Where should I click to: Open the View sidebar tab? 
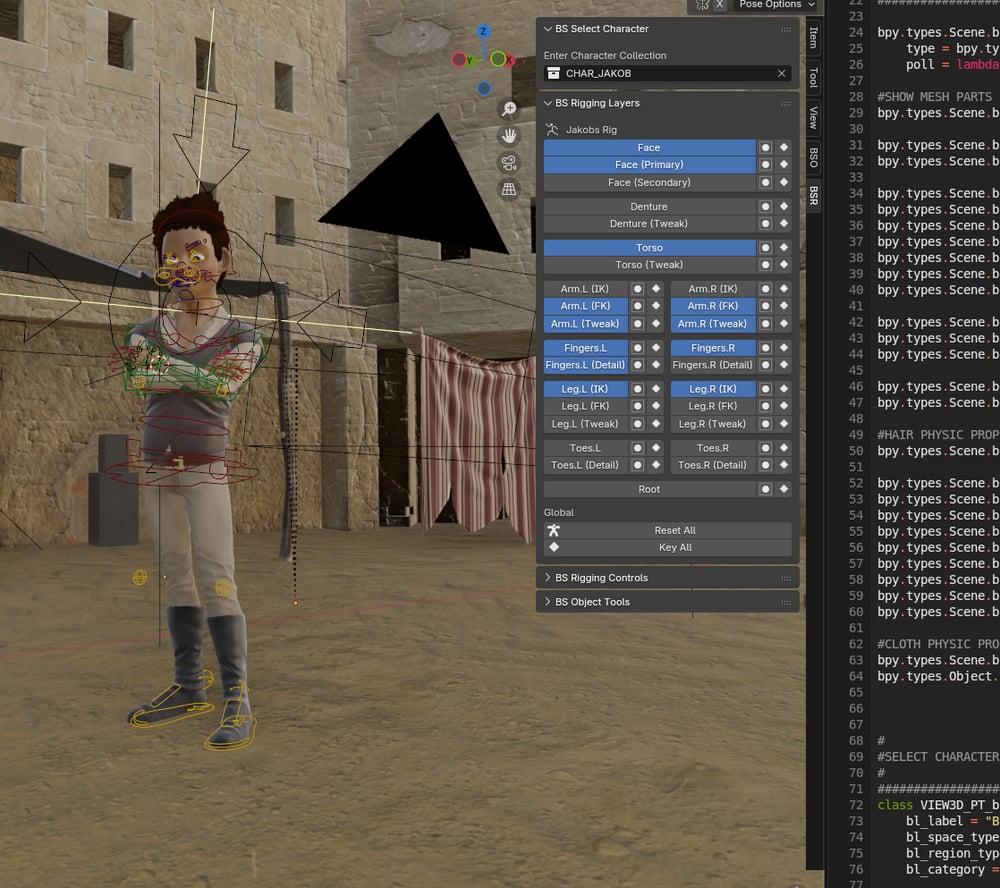point(813,117)
